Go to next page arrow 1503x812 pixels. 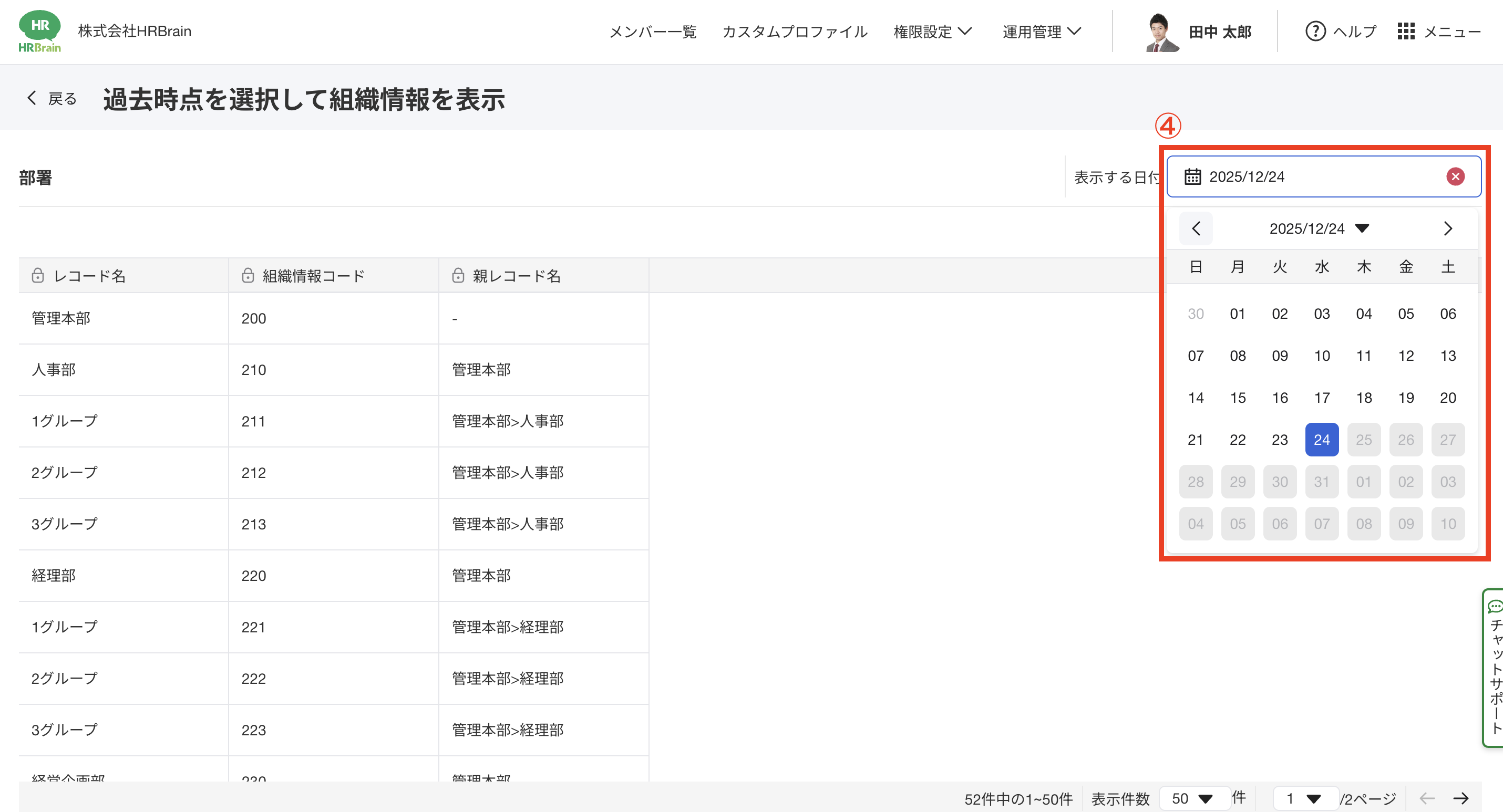(1460, 798)
